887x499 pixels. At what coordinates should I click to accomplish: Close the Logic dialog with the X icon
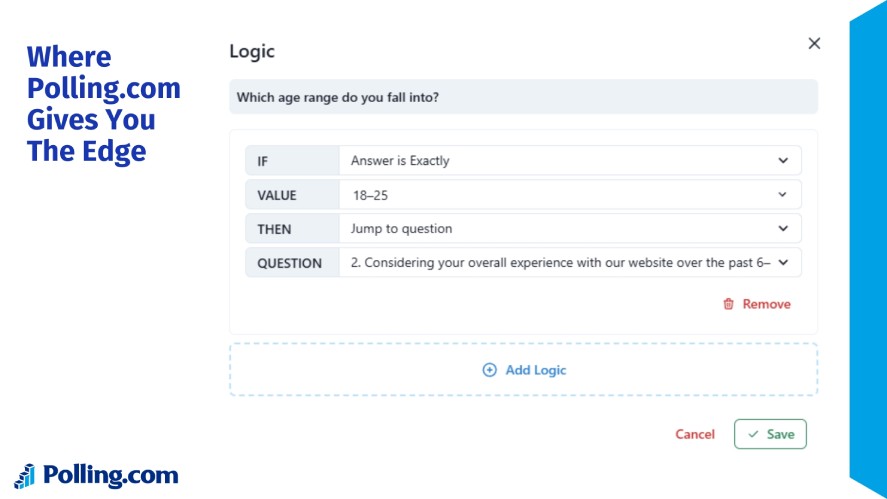tap(814, 44)
